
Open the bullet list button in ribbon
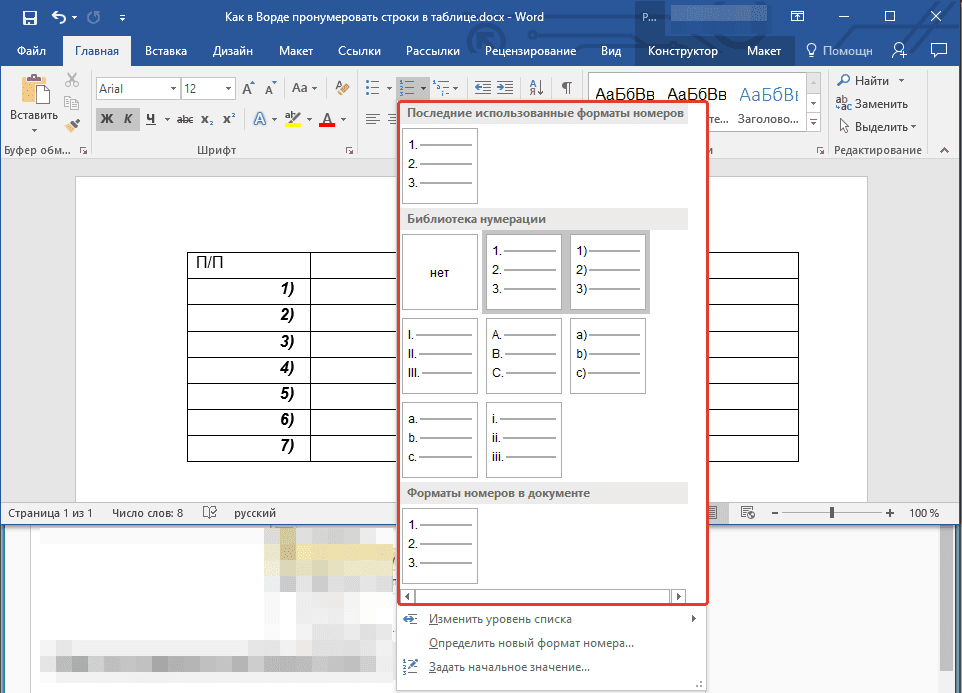click(x=372, y=88)
